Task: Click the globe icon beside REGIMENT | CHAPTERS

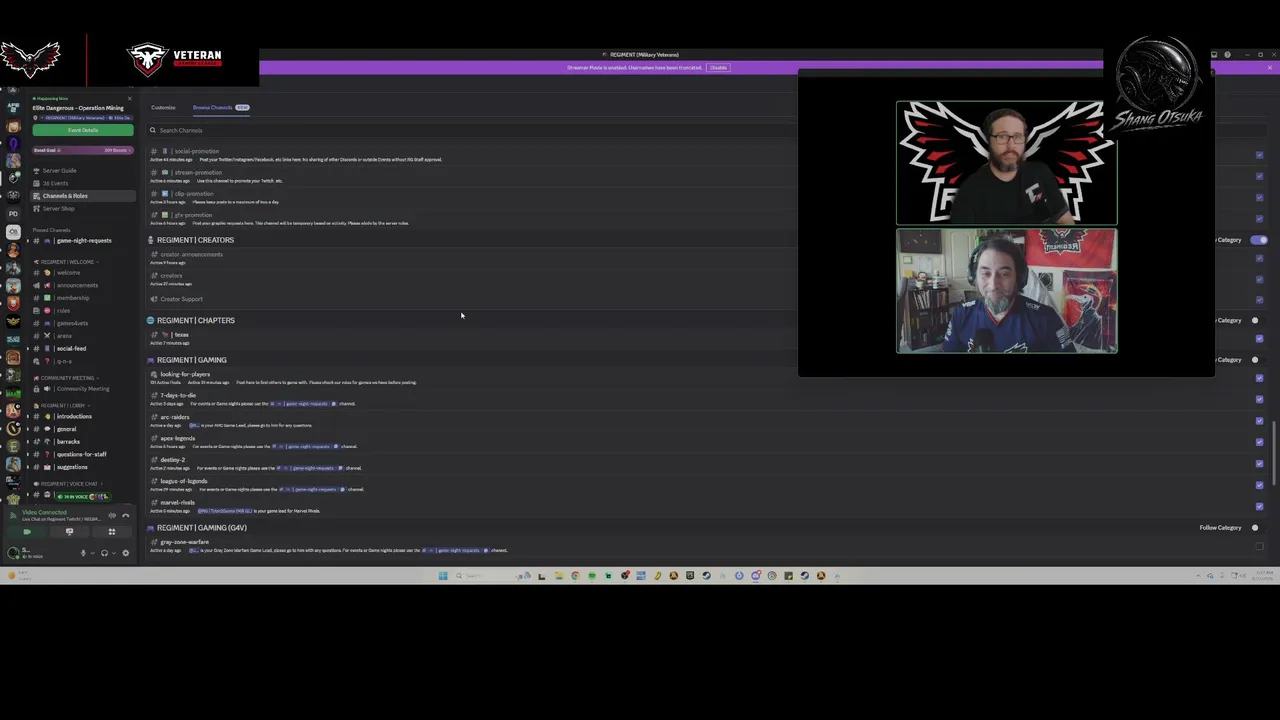Action: (x=151, y=320)
